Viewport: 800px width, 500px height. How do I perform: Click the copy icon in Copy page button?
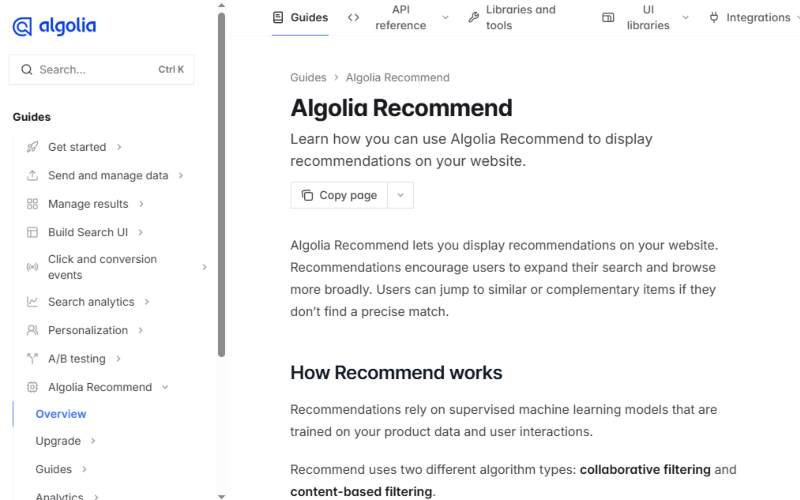click(x=307, y=195)
